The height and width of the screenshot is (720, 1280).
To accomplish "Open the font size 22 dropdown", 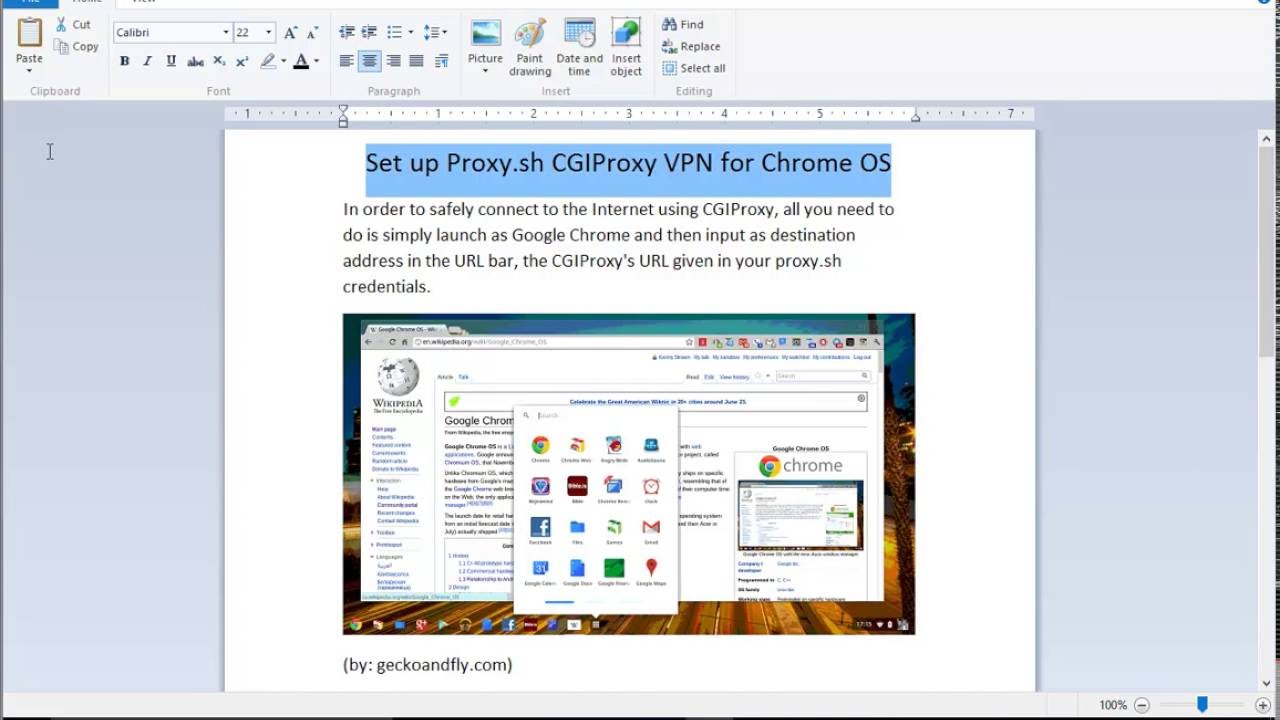I will click(268, 33).
